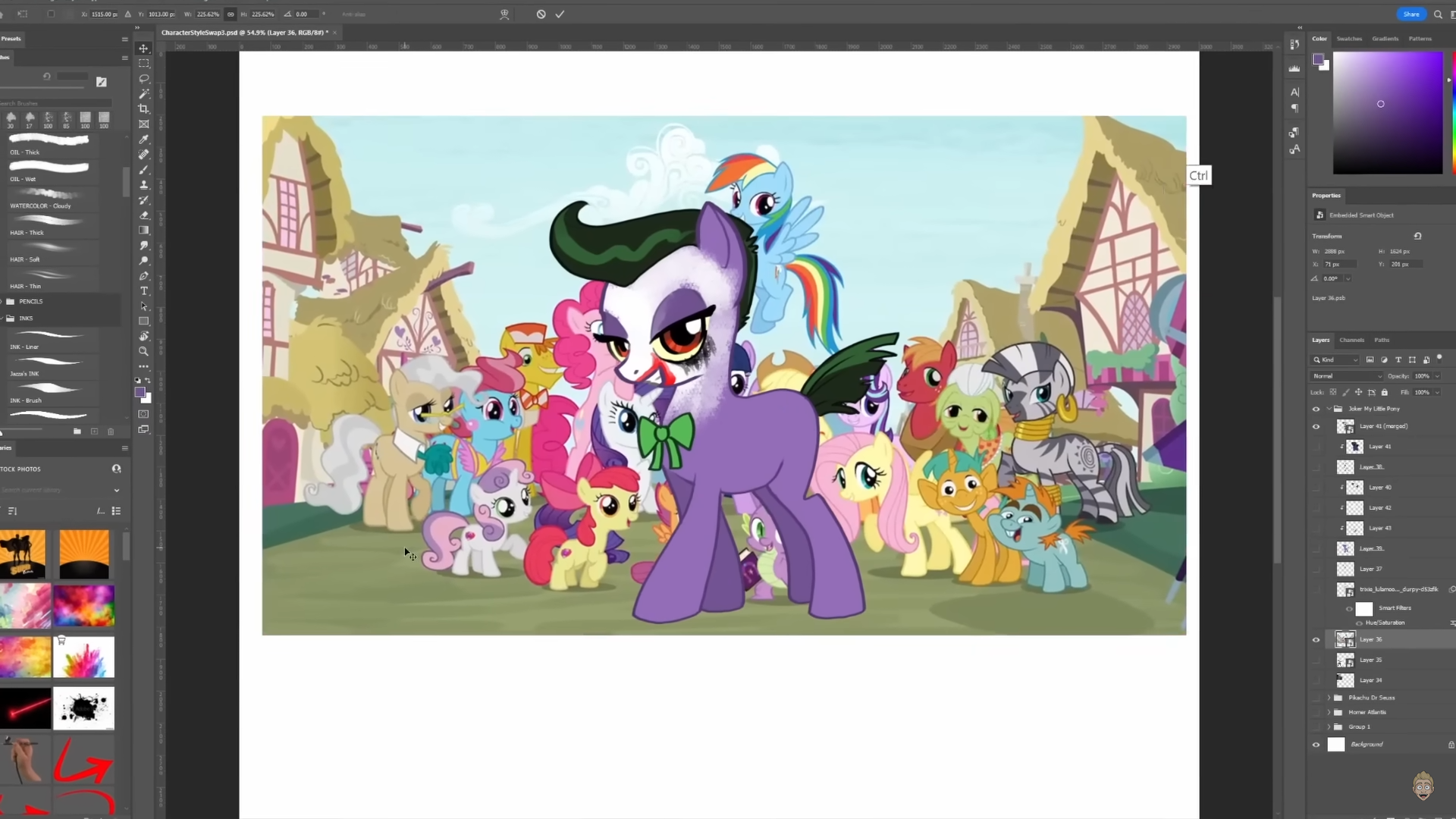Hide the Layer 36 eye icon
The height and width of the screenshot is (819, 1456).
[1316, 640]
